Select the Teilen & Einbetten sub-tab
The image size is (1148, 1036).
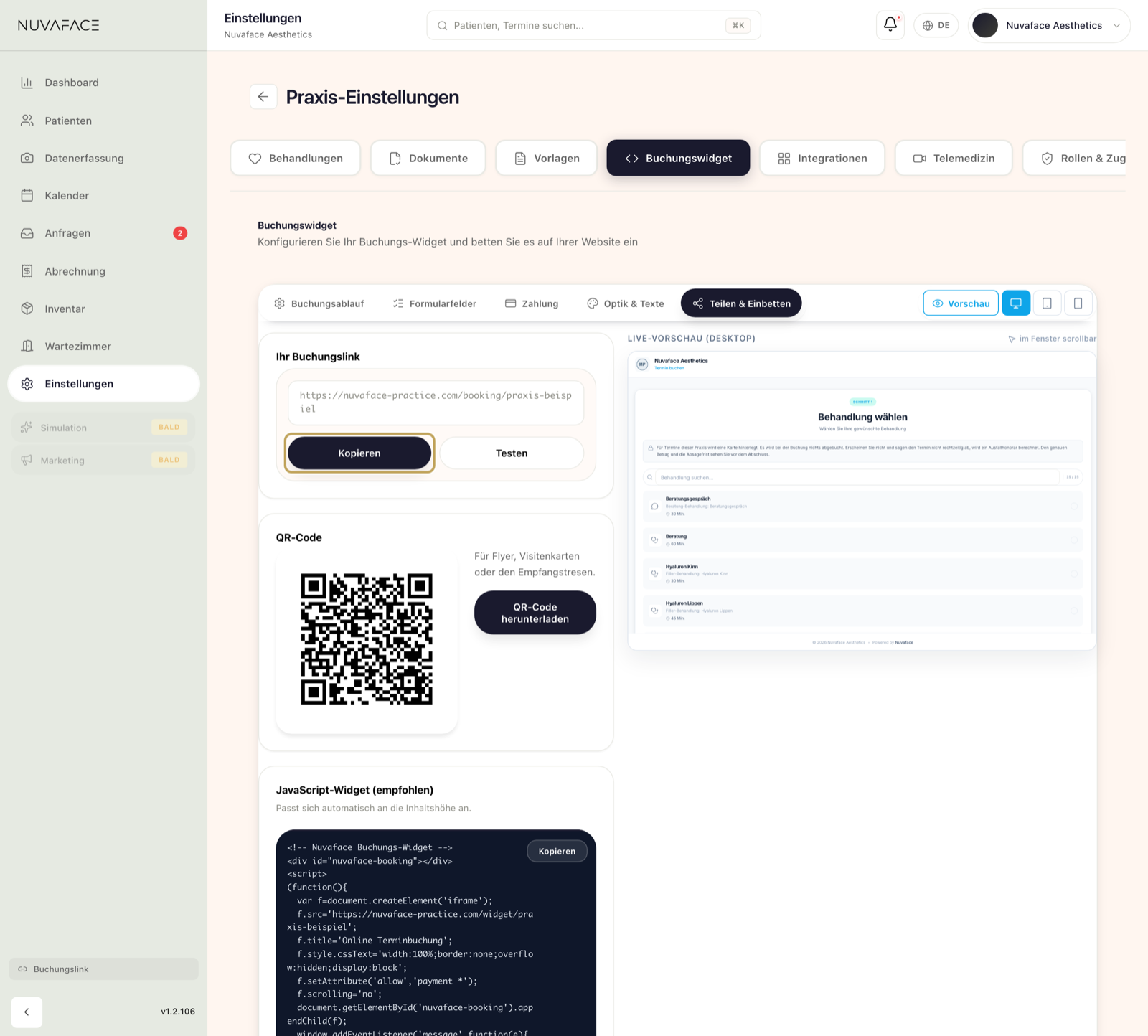pos(741,303)
